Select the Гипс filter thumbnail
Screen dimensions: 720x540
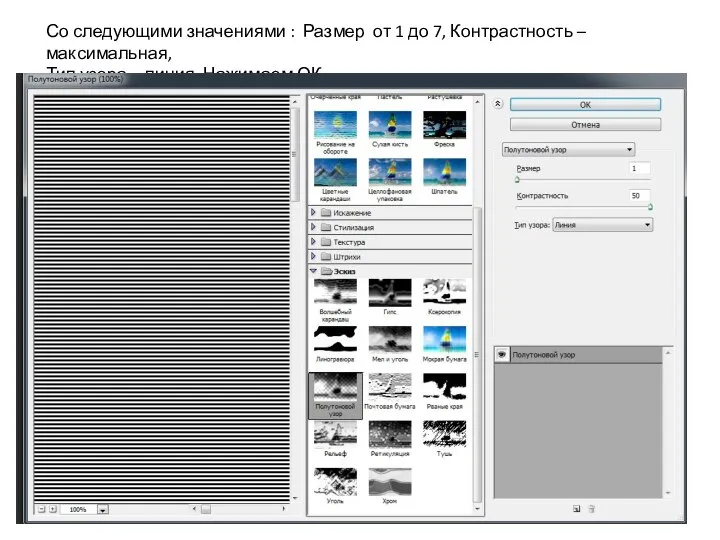(x=390, y=292)
